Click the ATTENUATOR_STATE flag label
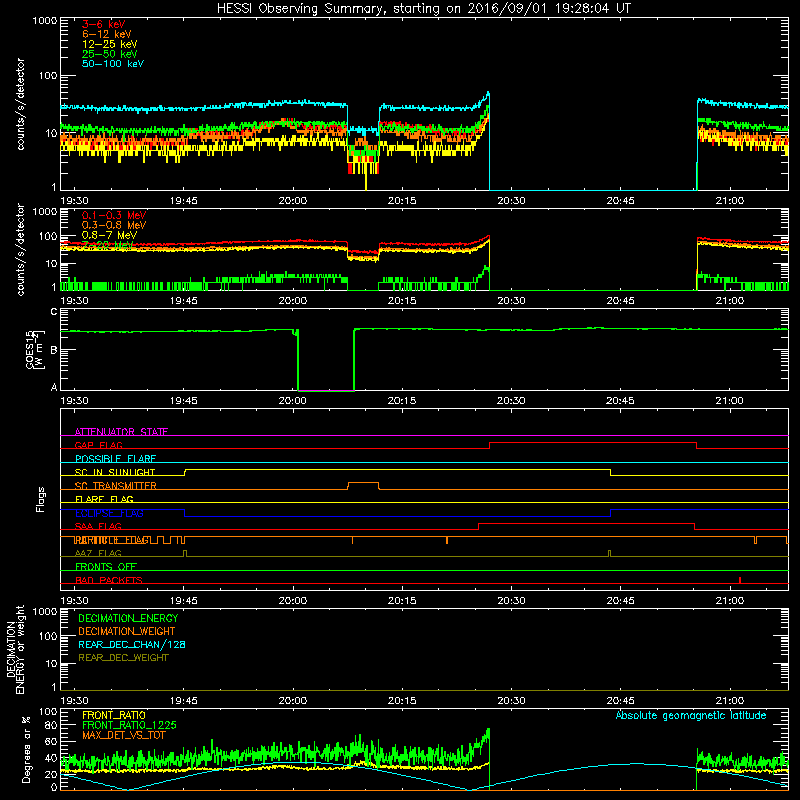800x800 pixels. pos(121,432)
